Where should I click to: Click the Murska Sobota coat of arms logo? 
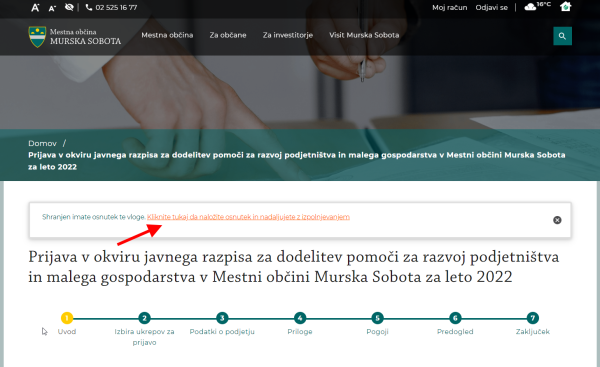click(x=37, y=37)
